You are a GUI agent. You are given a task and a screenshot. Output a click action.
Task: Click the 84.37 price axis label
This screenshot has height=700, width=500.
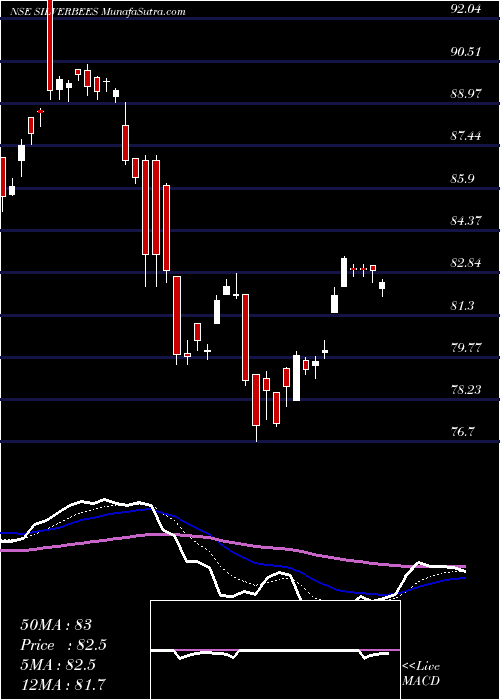click(x=466, y=221)
